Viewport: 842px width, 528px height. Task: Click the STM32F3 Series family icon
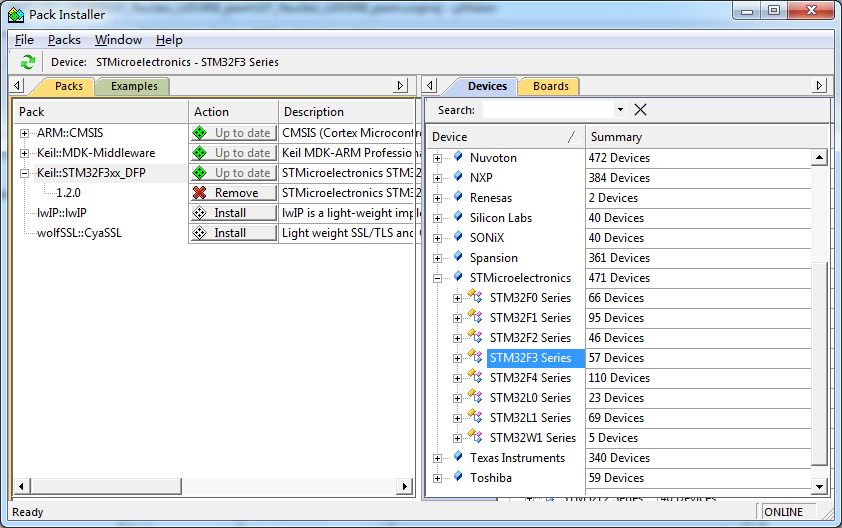tap(475, 356)
